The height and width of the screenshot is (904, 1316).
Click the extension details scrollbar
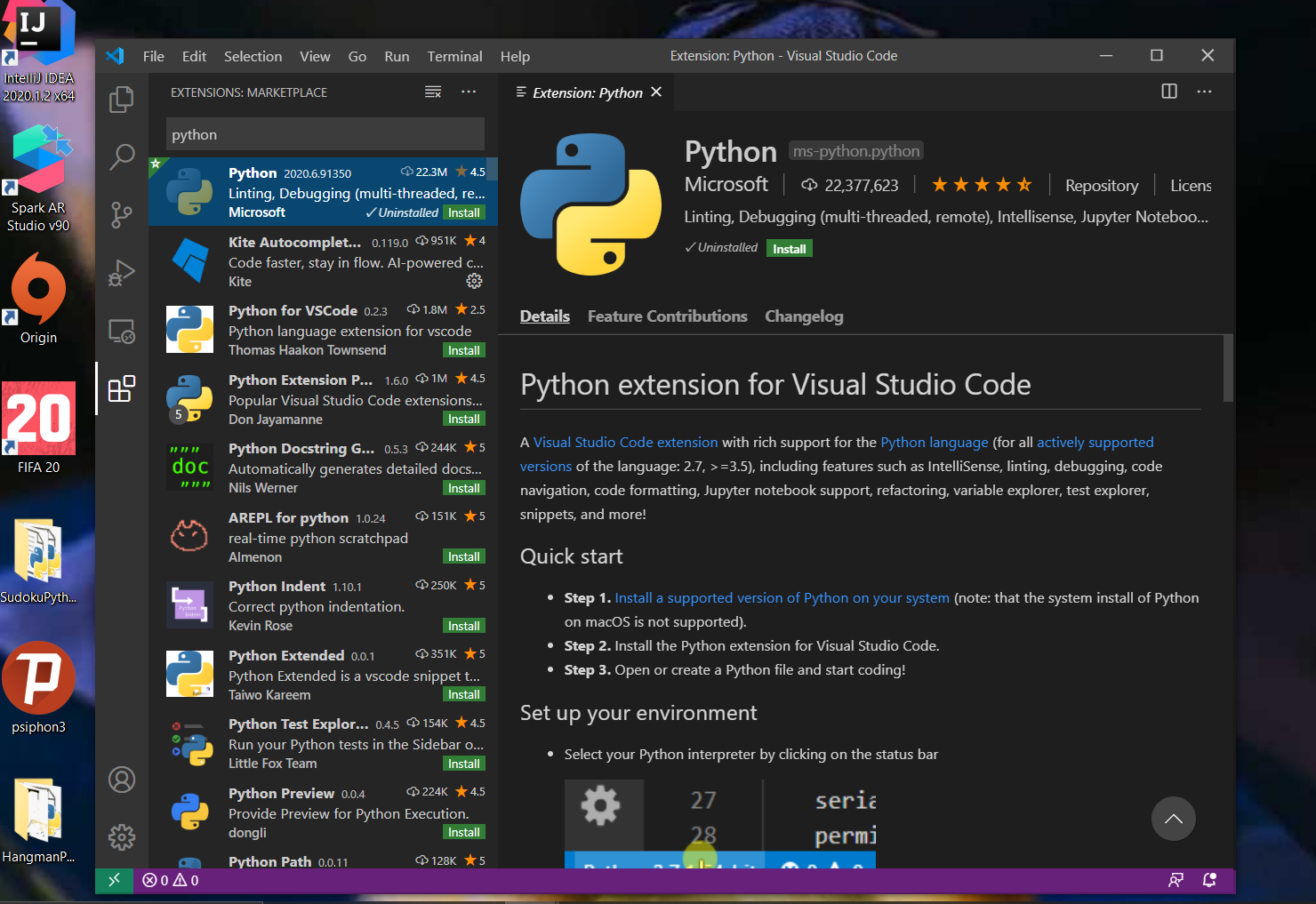pyautogui.click(x=1228, y=368)
